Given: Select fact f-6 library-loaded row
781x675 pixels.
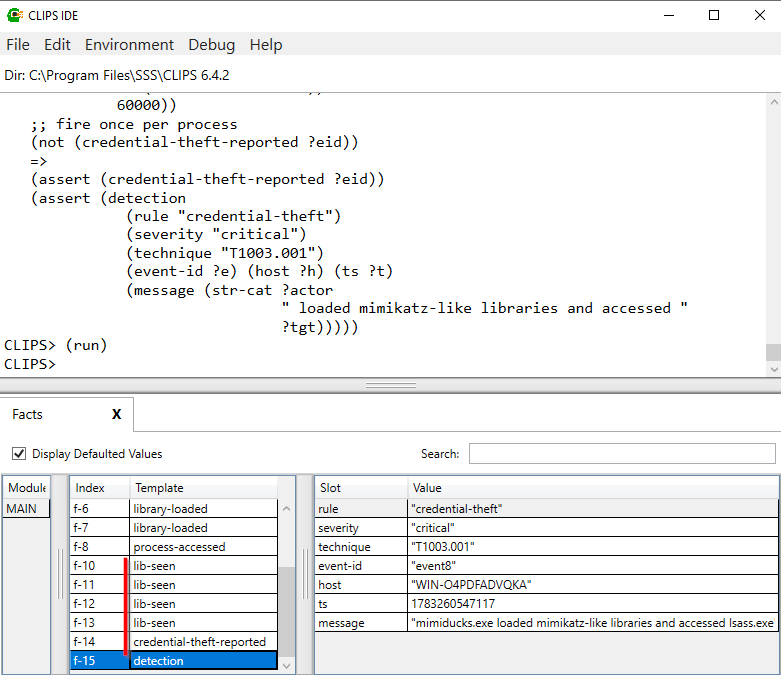Looking at the screenshot, I should [x=174, y=509].
